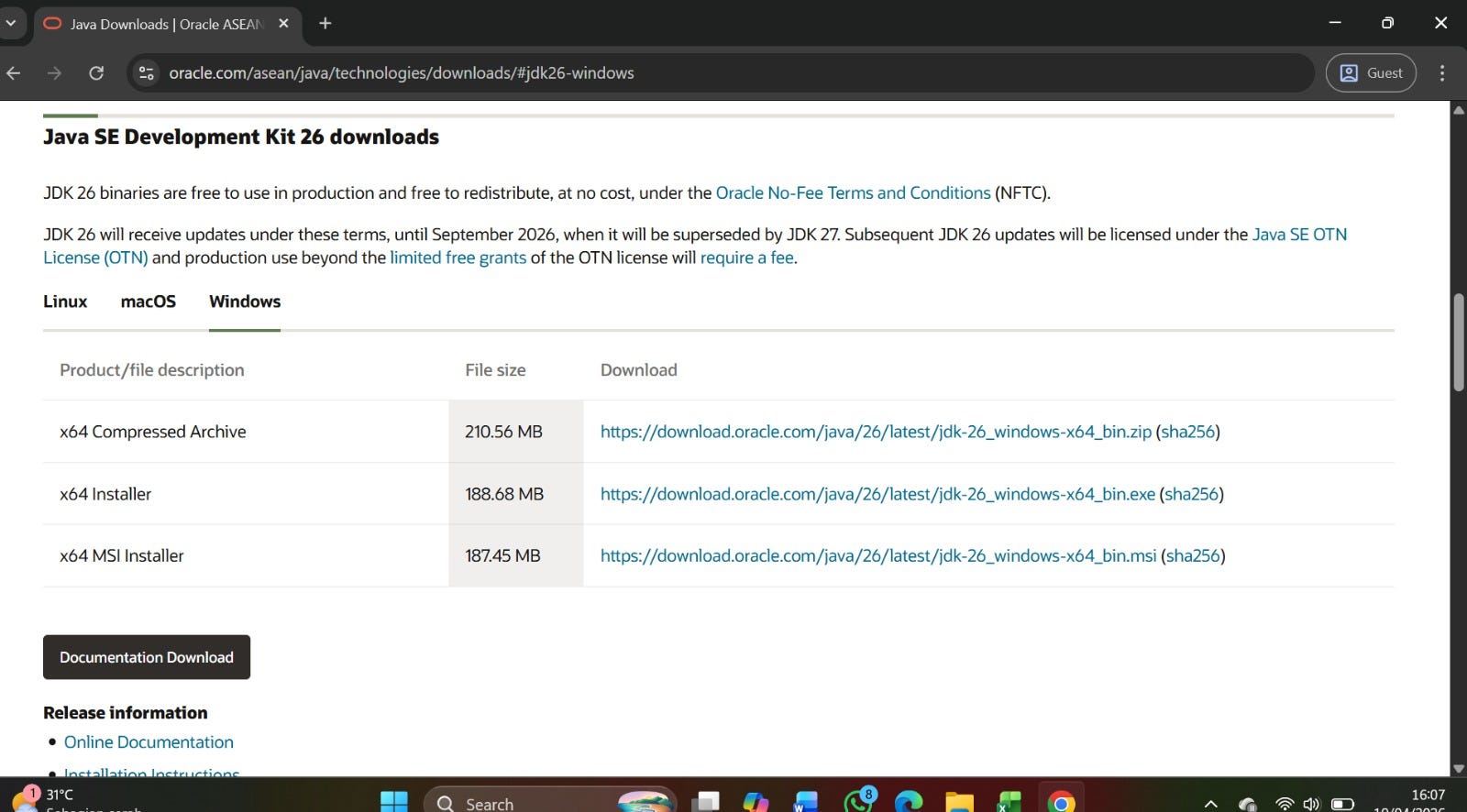Open File Explorer from the taskbar

point(959,802)
